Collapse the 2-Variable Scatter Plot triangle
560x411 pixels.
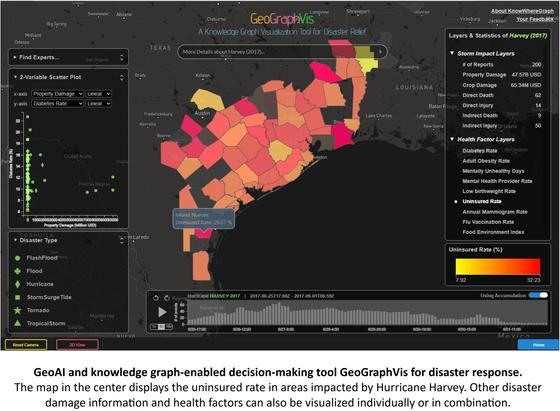15,77
